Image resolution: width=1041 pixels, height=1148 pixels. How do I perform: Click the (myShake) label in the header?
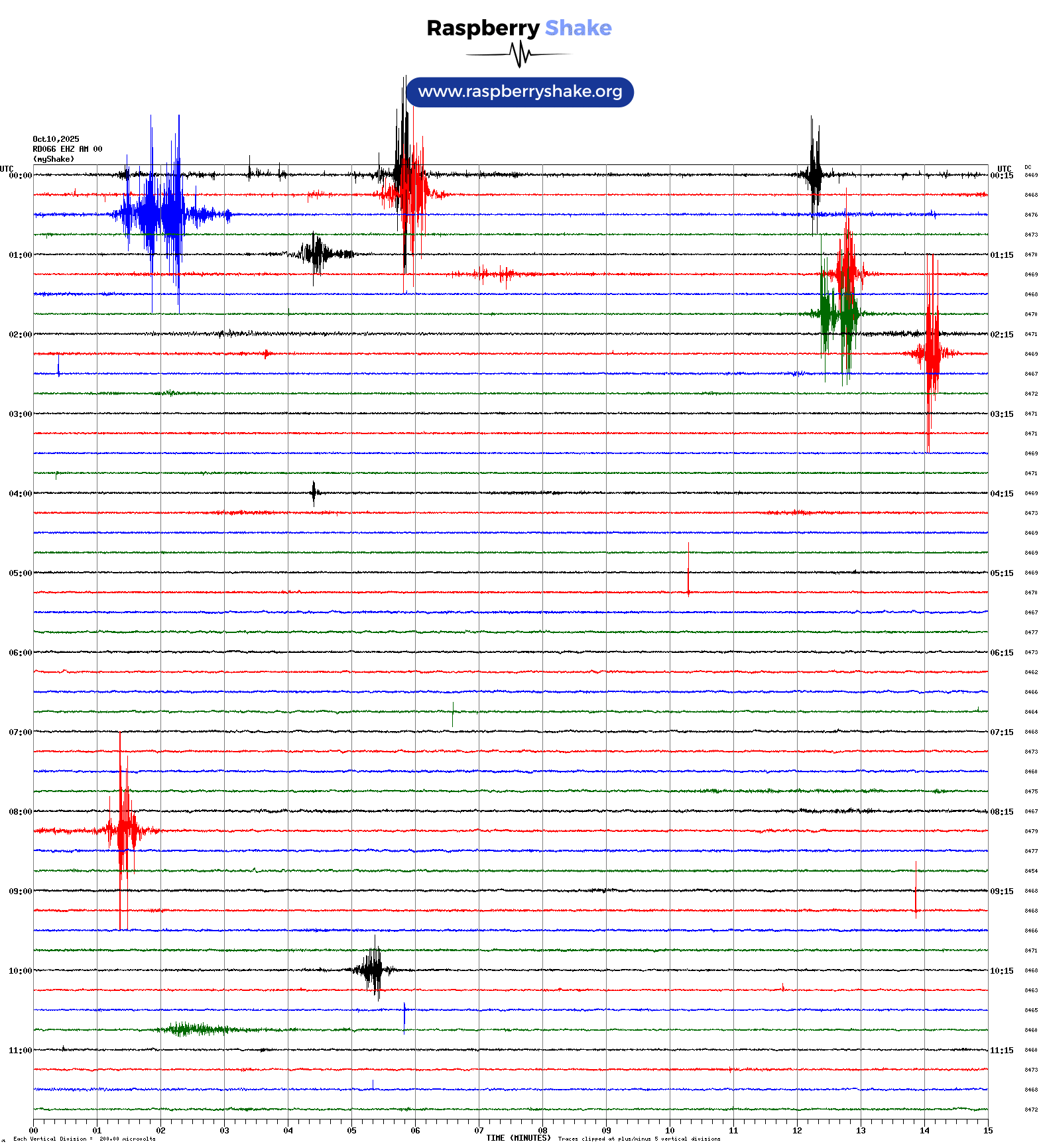click(54, 159)
